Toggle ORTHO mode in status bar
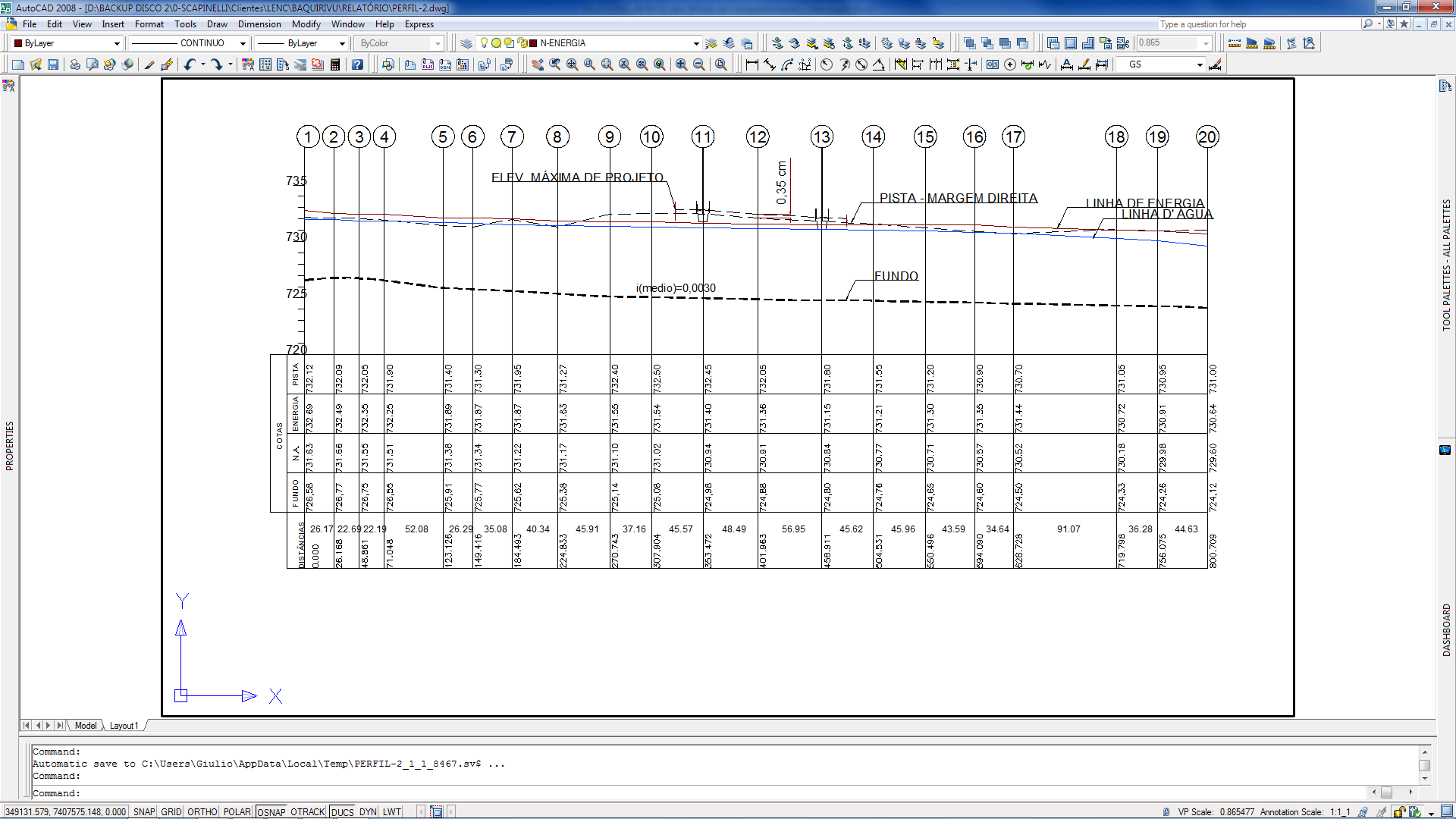 click(202, 811)
